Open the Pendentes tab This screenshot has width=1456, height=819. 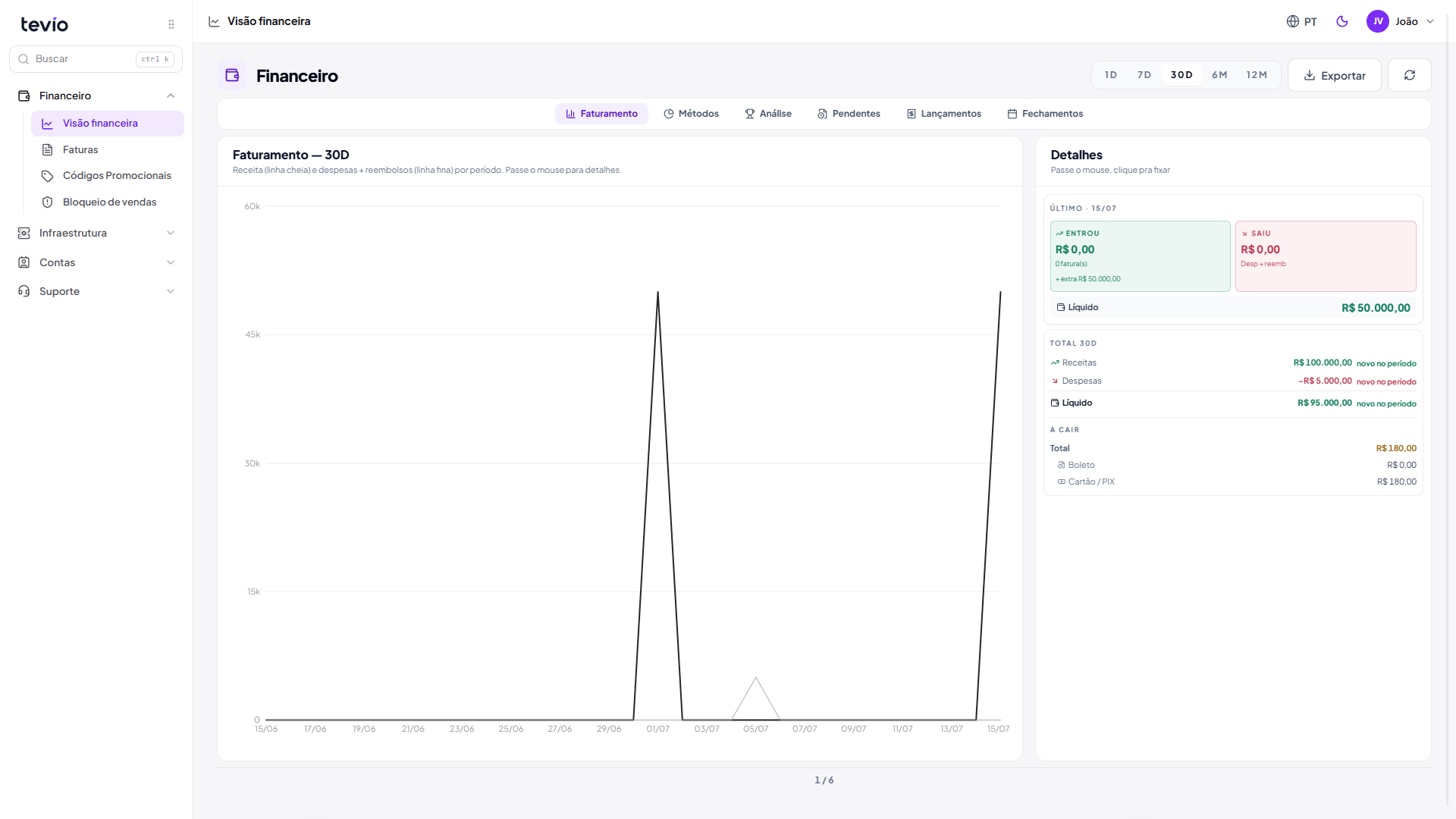coord(849,114)
